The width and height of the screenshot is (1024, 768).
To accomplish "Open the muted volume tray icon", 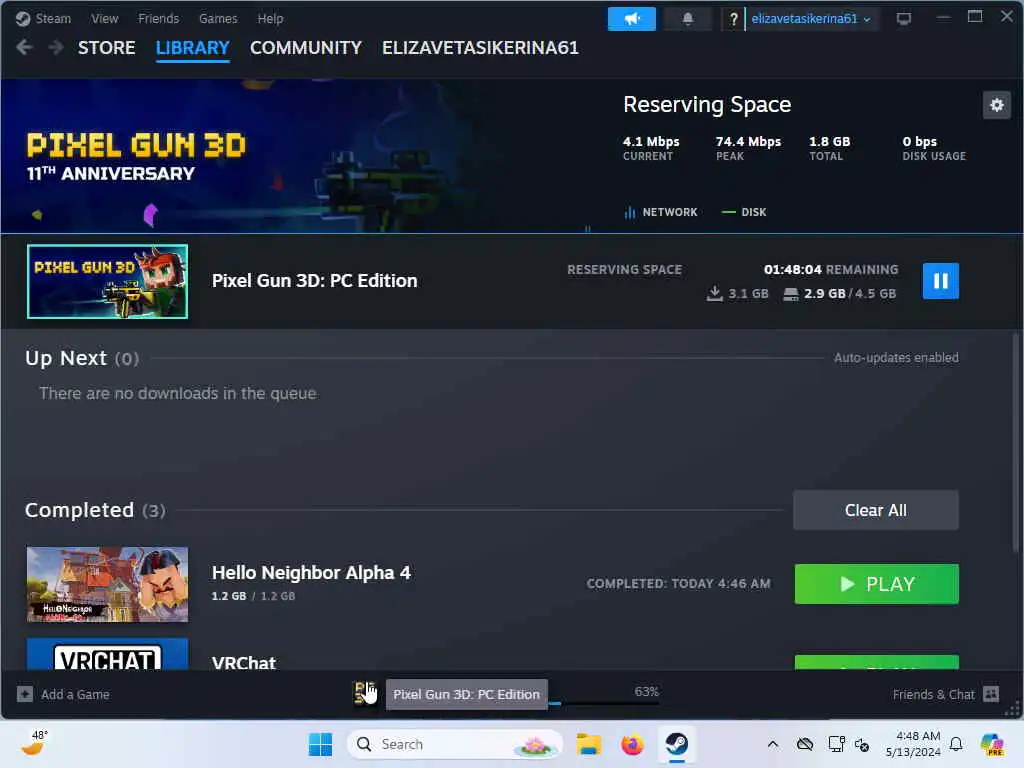I will [x=861, y=745].
